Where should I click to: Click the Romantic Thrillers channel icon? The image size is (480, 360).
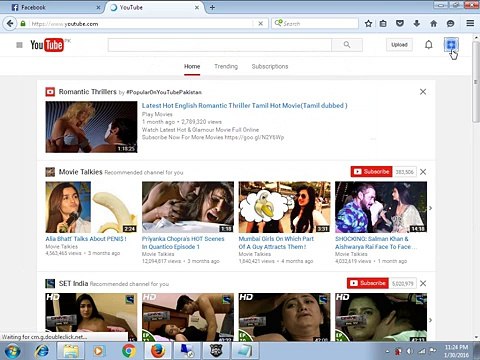[x=50, y=92]
